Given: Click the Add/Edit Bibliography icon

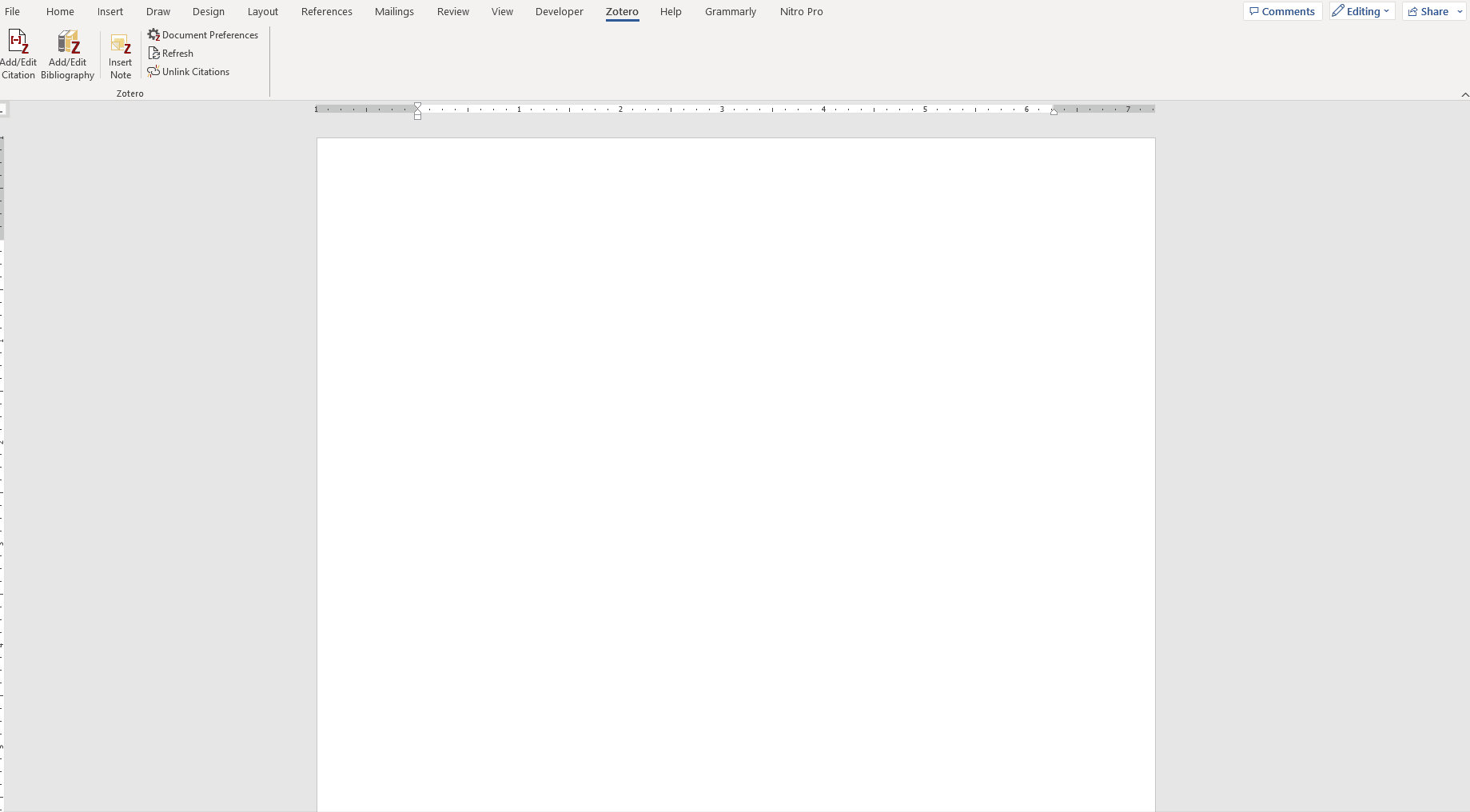Looking at the screenshot, I should pos(67,40).
